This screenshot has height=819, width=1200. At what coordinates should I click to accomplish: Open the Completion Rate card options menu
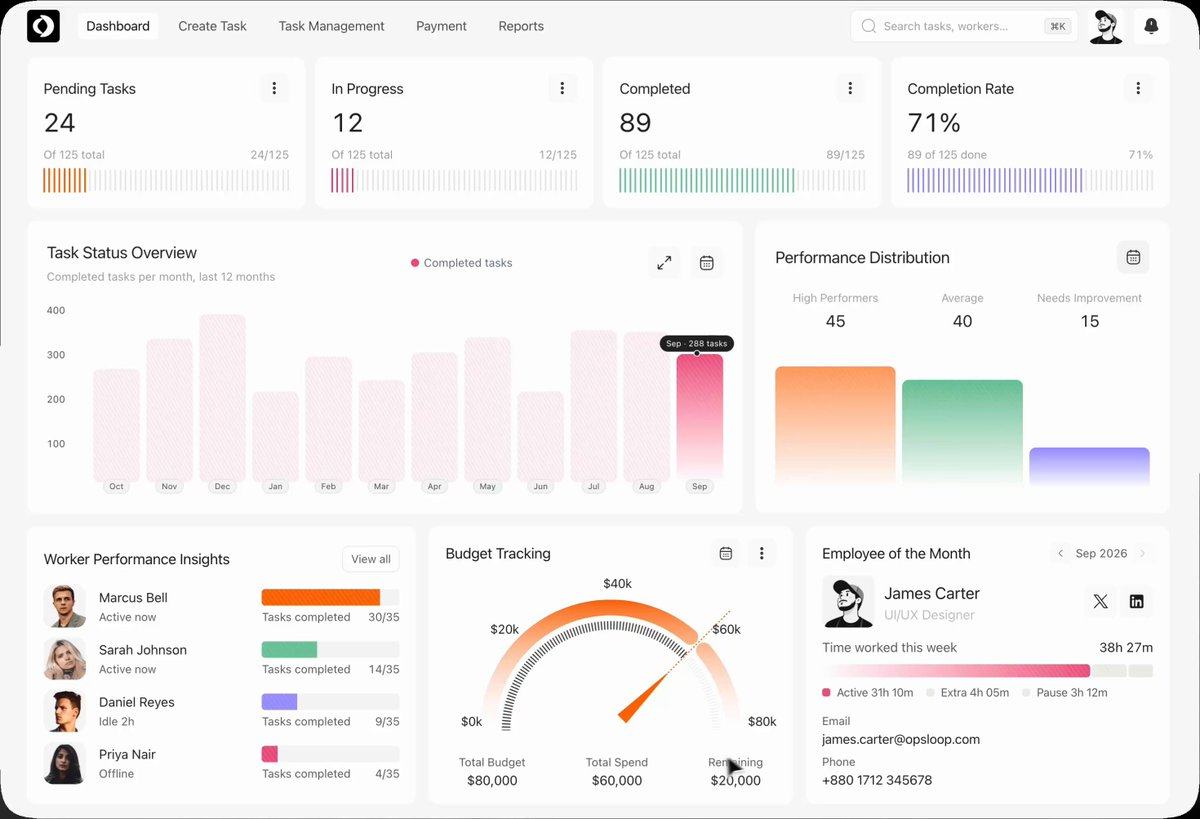click(1138, 88)
